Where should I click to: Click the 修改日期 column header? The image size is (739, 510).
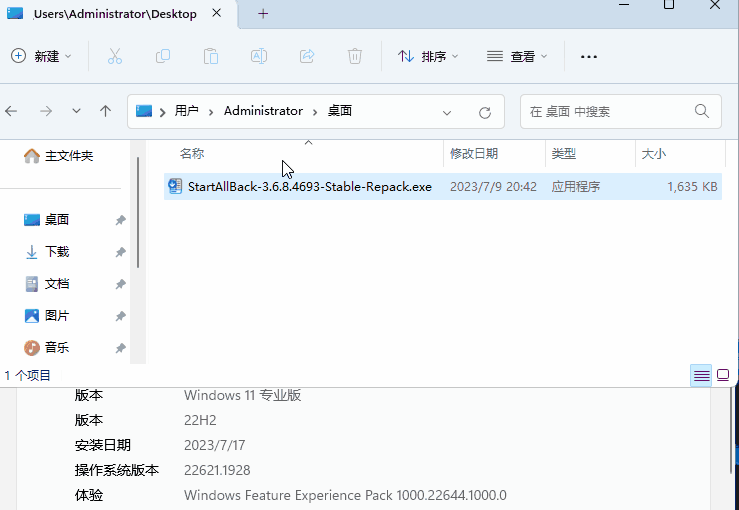click(473, 153)
